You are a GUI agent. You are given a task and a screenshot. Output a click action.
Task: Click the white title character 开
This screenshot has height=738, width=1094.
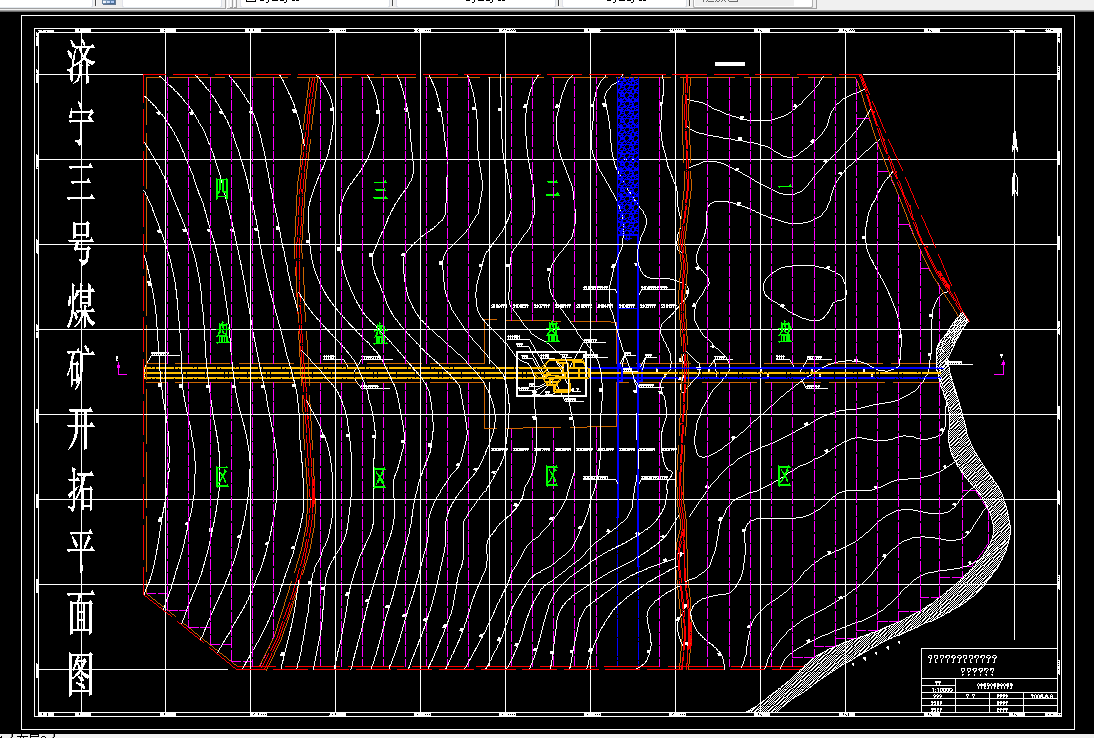click(81, 427)
